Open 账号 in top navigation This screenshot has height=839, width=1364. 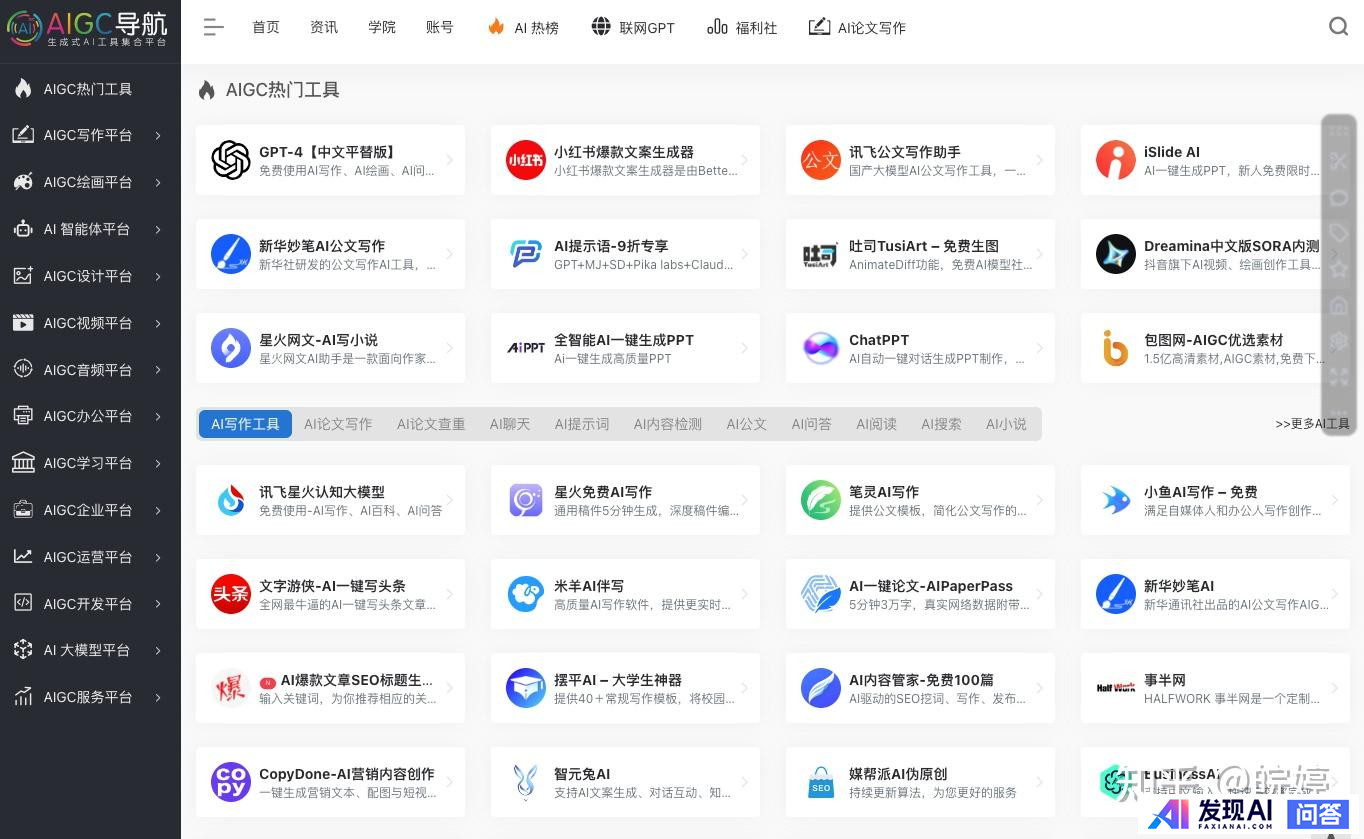tap(440, 28)
